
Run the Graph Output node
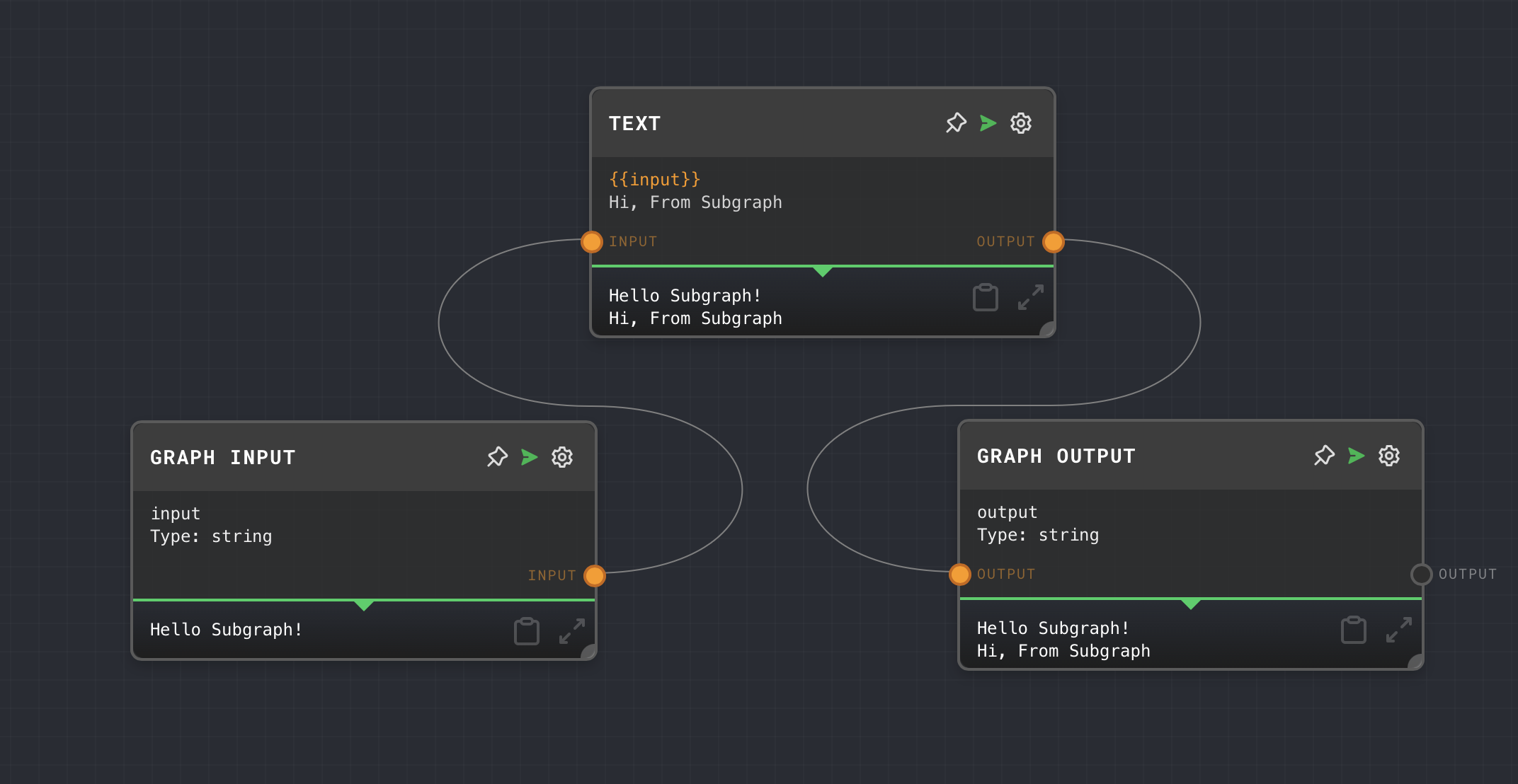point(1357,456)
